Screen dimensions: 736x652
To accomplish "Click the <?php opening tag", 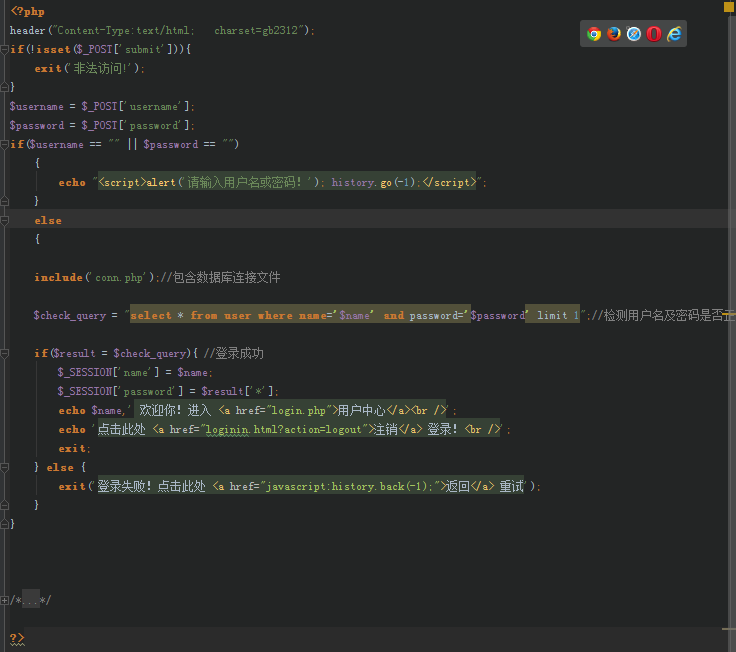I will point(27,11).
